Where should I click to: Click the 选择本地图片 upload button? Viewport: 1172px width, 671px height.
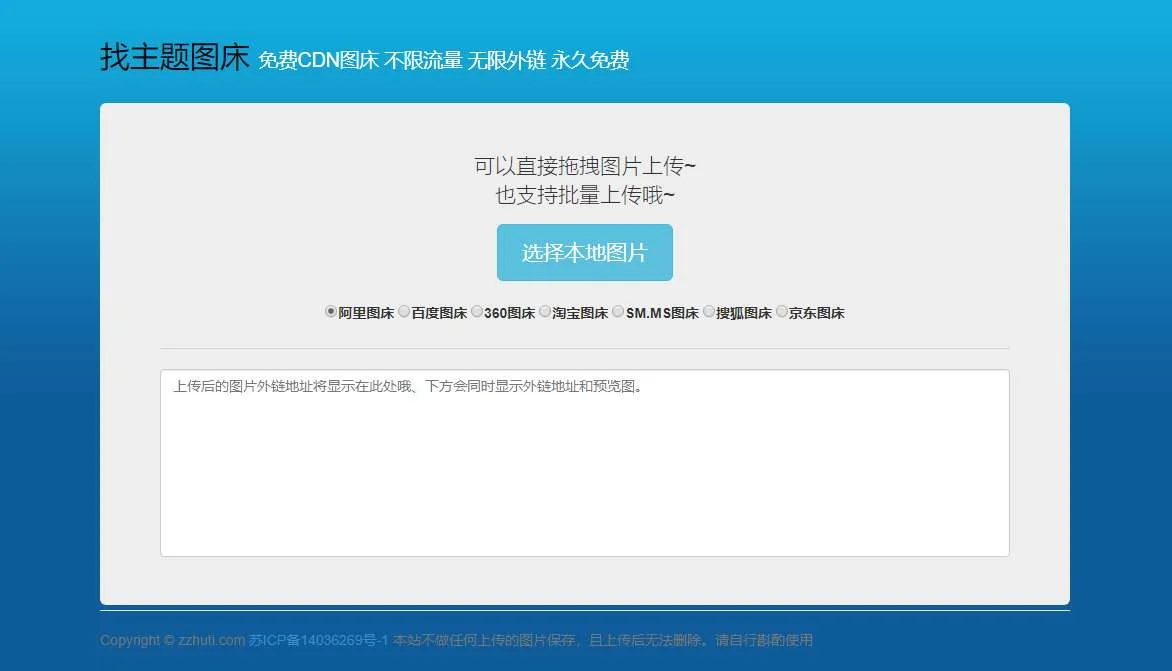tap(584, 253)
